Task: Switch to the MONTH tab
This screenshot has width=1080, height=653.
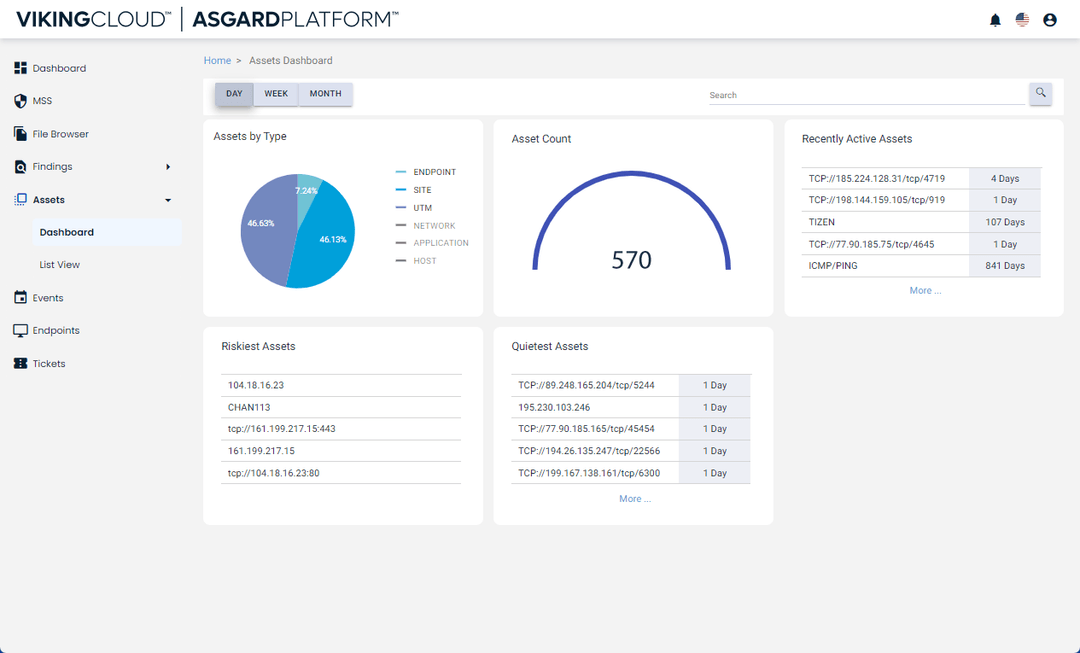Action: [x=325, y=93]
